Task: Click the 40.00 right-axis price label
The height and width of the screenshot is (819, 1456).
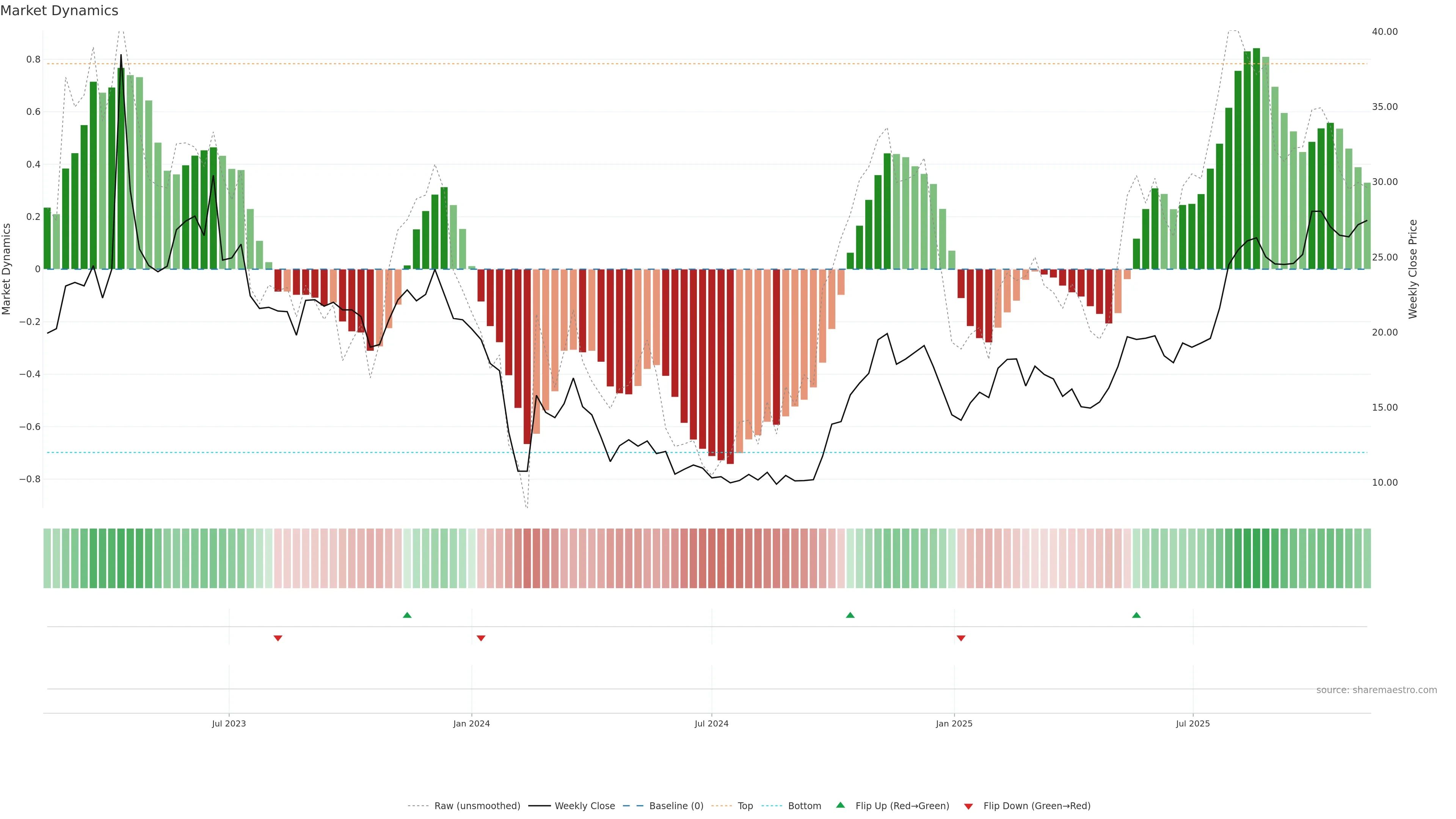Action: (x=1384, y=31)
